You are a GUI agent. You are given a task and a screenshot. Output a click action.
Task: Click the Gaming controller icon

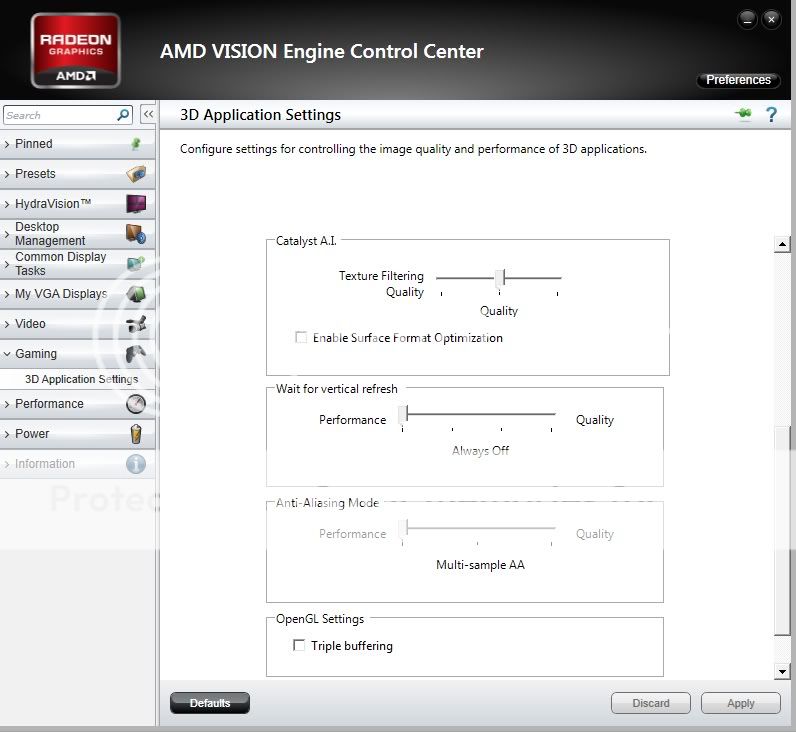tap(136, 354)
